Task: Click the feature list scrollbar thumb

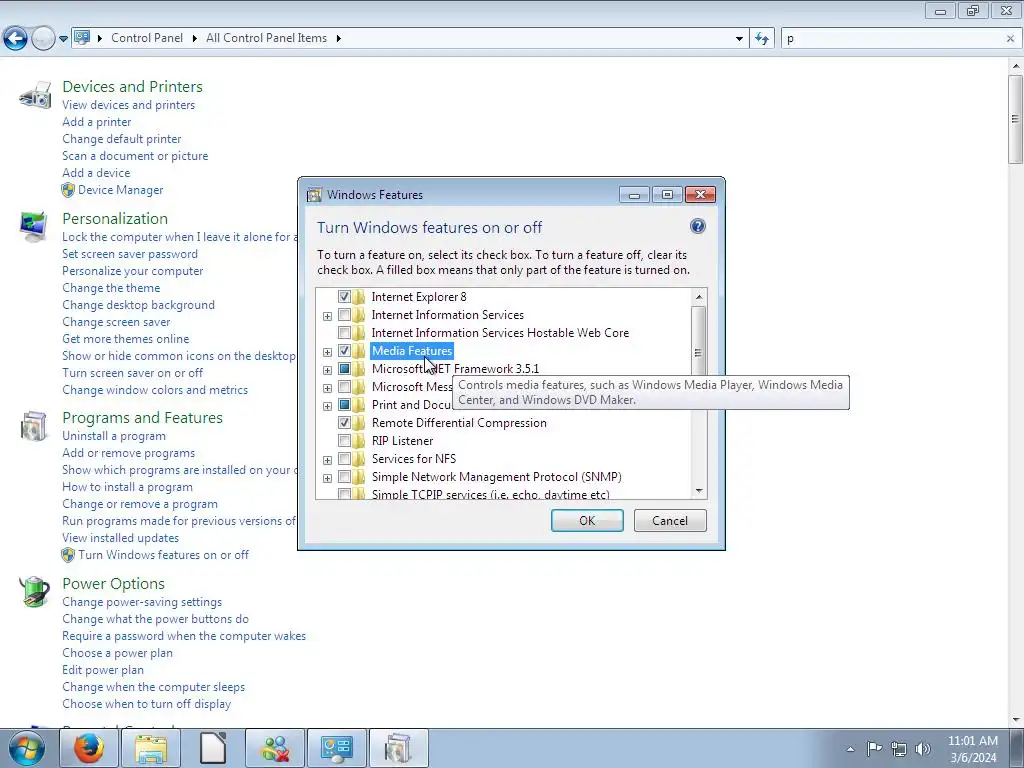Action: (x=698, y=353)
